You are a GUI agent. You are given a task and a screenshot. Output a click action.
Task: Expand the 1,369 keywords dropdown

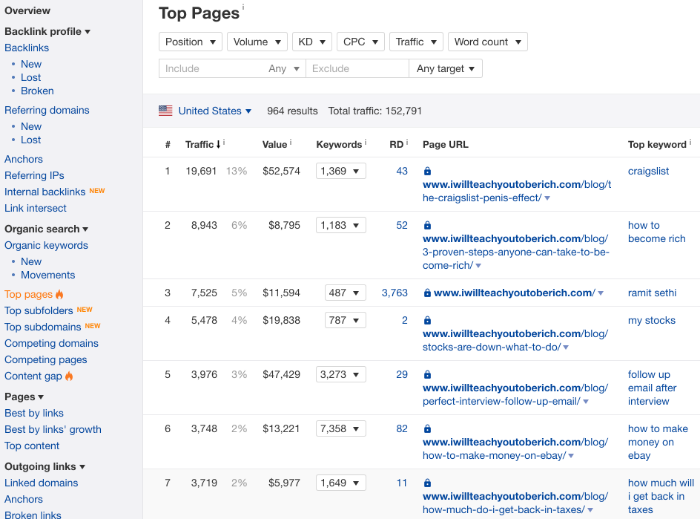[341, 171]
